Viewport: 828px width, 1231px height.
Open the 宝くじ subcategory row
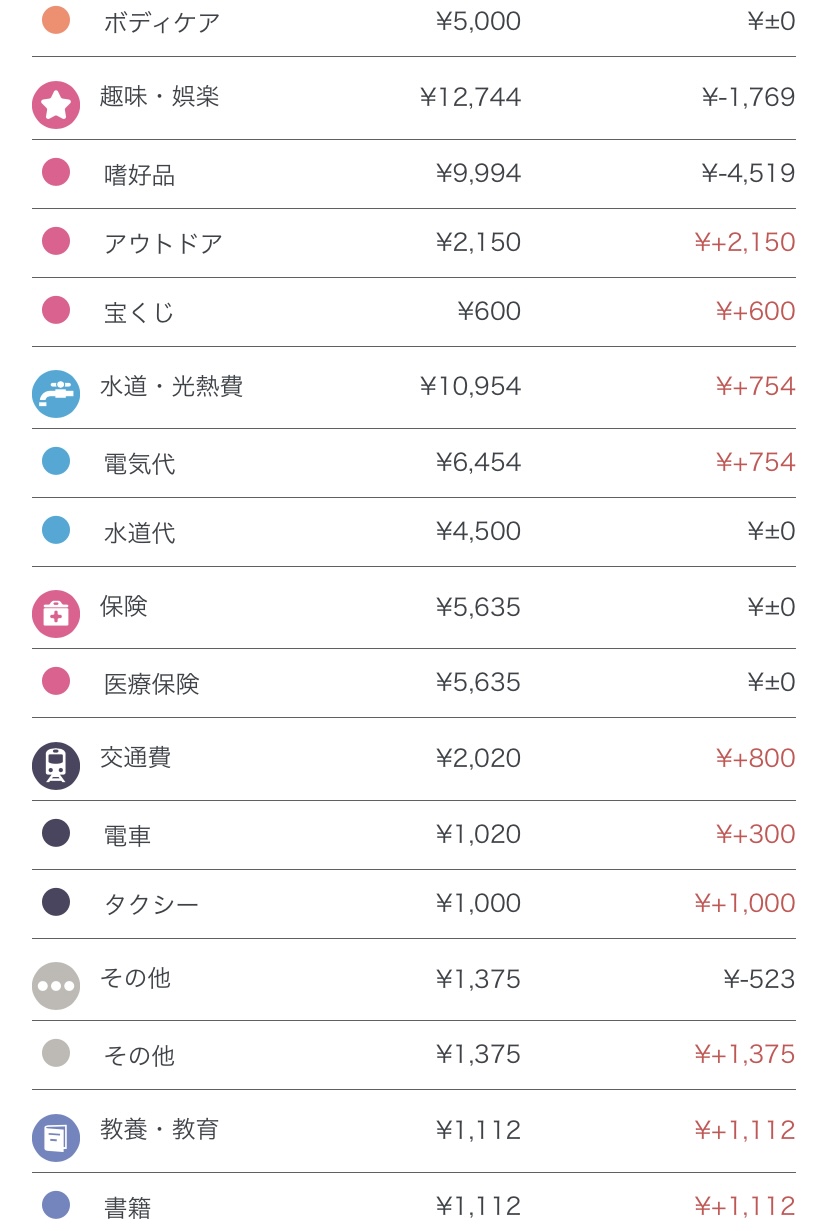(x=139, y=312)
